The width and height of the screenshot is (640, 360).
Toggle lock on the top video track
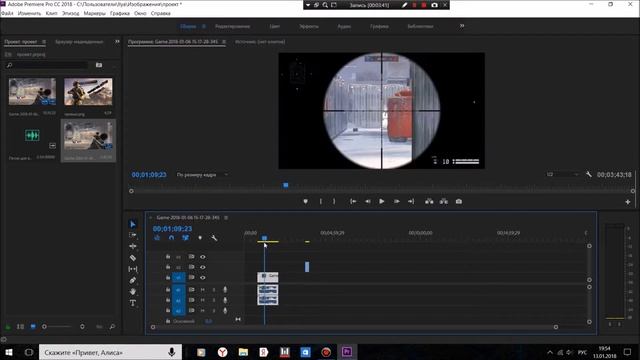point(168,257)
